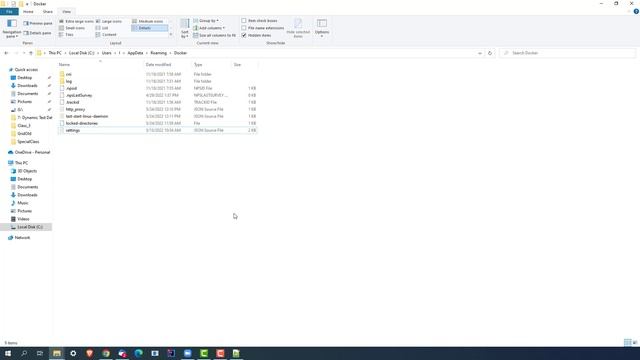Sort by Size column header
The image size is (640, 360).
[x=244, y=65]
